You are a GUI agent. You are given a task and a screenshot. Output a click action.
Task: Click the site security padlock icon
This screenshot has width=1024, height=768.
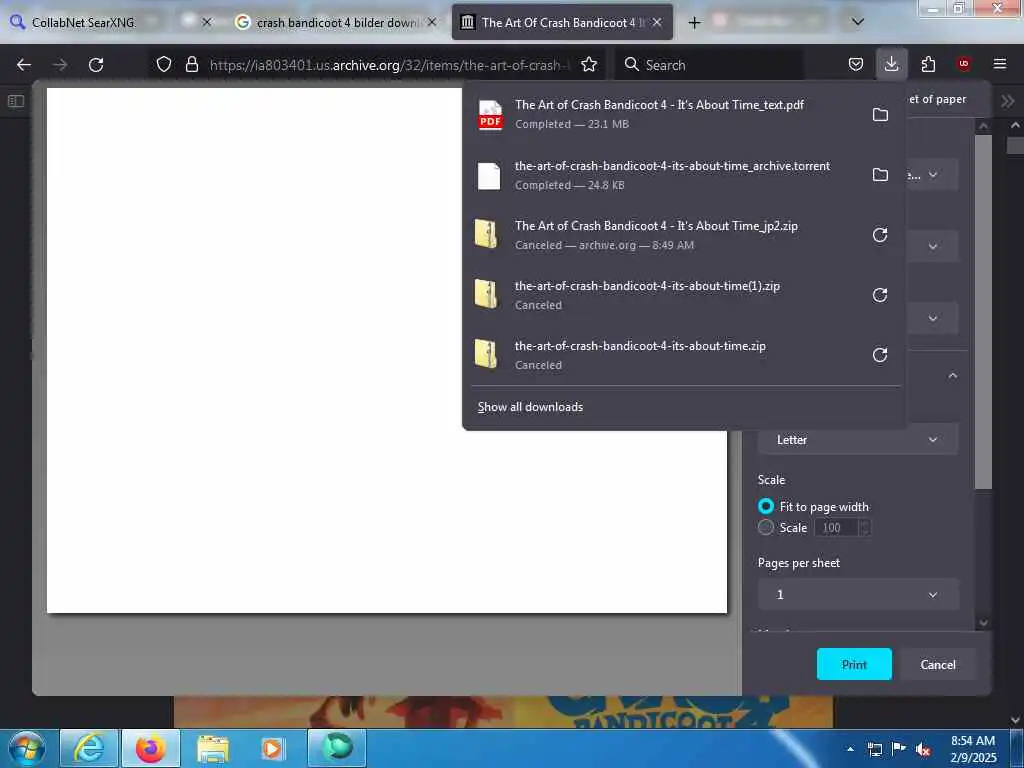(191, 65)
